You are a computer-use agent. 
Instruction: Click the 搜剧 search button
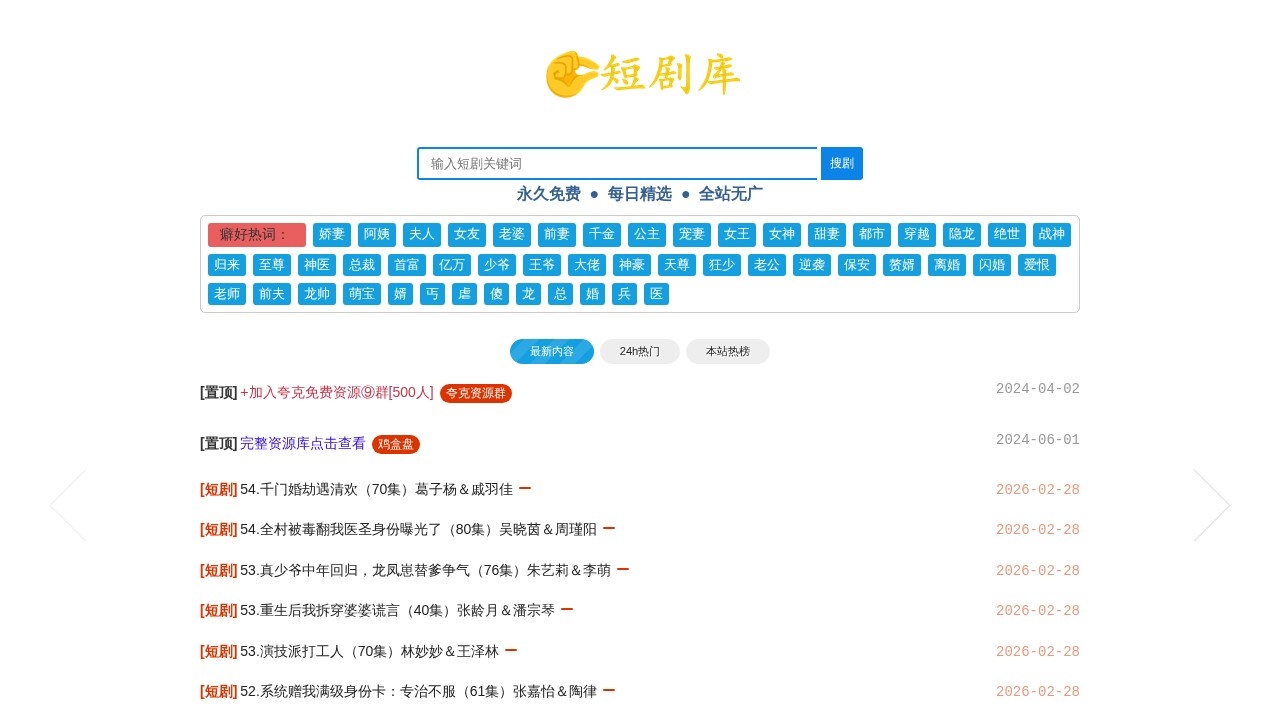pyautogui.click(x=841, y=163)
